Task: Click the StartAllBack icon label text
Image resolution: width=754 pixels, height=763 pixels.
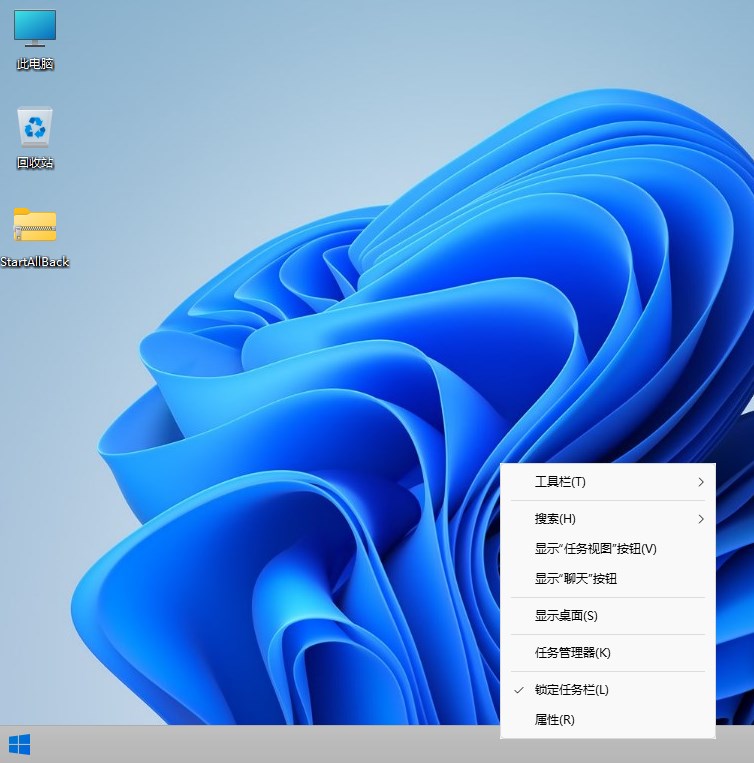Action: click(35, 262)
